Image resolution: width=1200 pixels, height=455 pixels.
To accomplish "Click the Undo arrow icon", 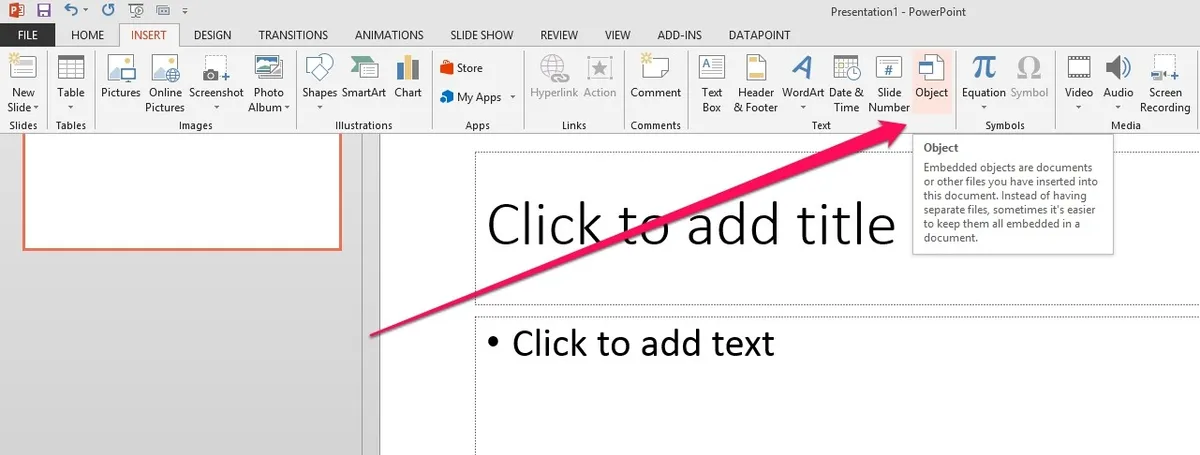I will pos(69,10).
